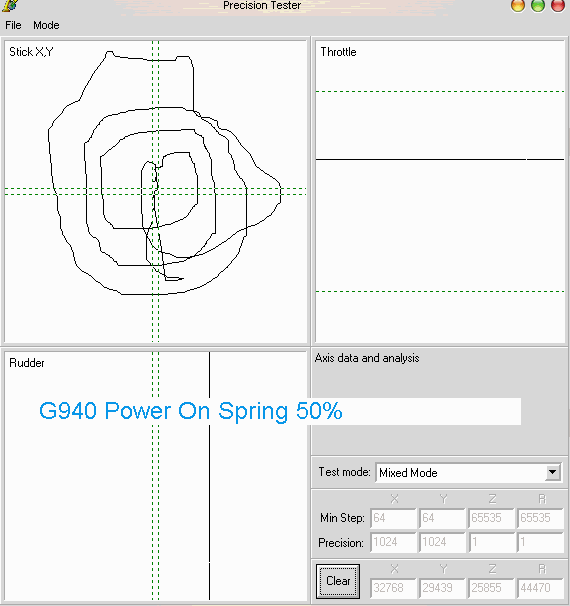Select the Mixed Mode combo box field
The image size is (570, 606).
click(468, 473)
